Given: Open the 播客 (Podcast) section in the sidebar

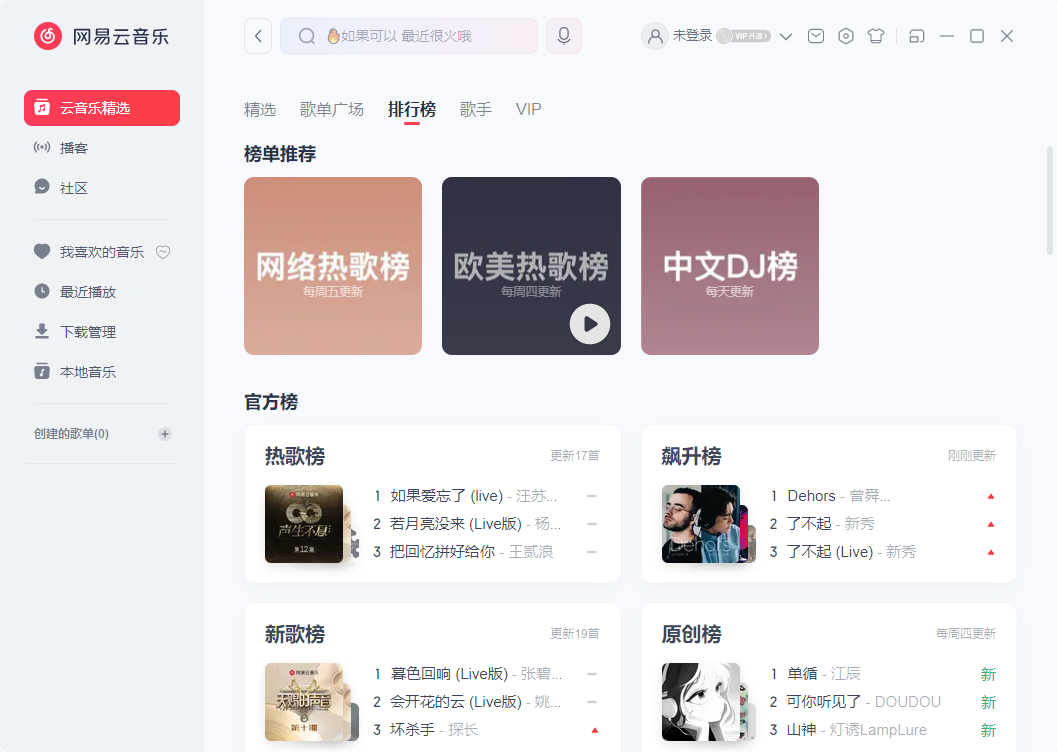Looking at the screenshot, I should 73,148.
